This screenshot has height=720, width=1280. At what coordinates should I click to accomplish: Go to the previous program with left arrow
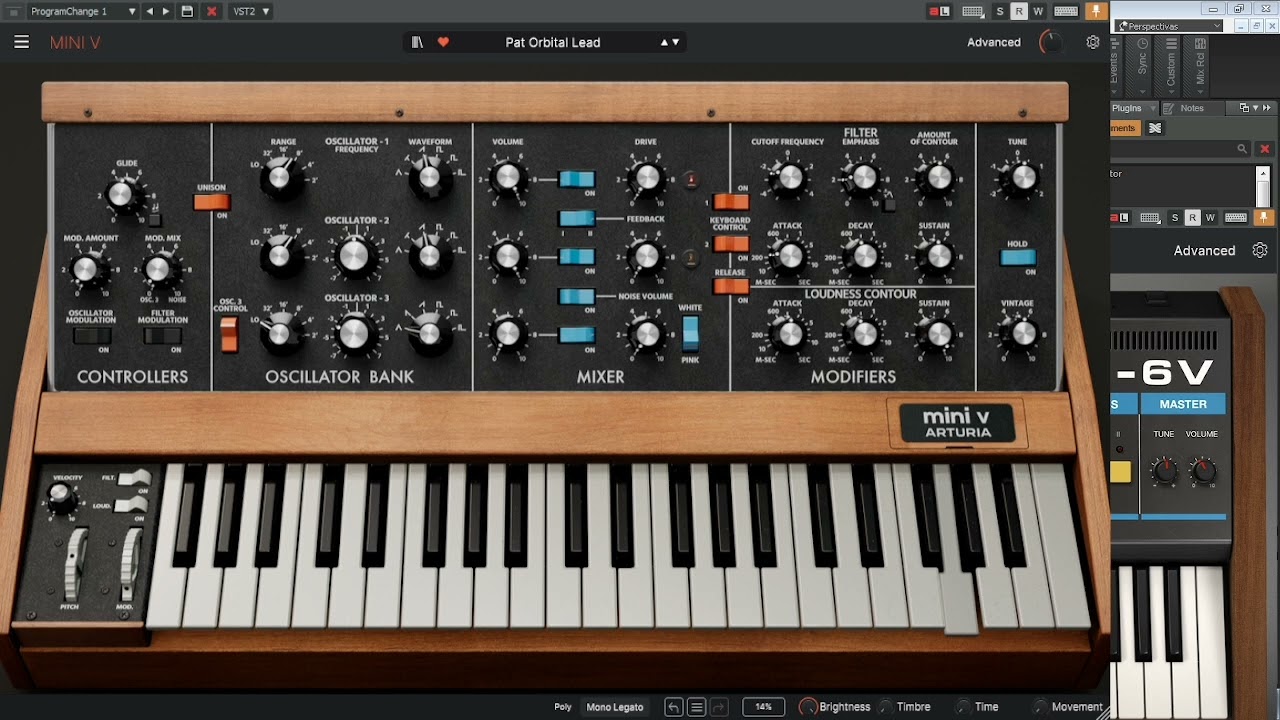[x=150, y=11]
